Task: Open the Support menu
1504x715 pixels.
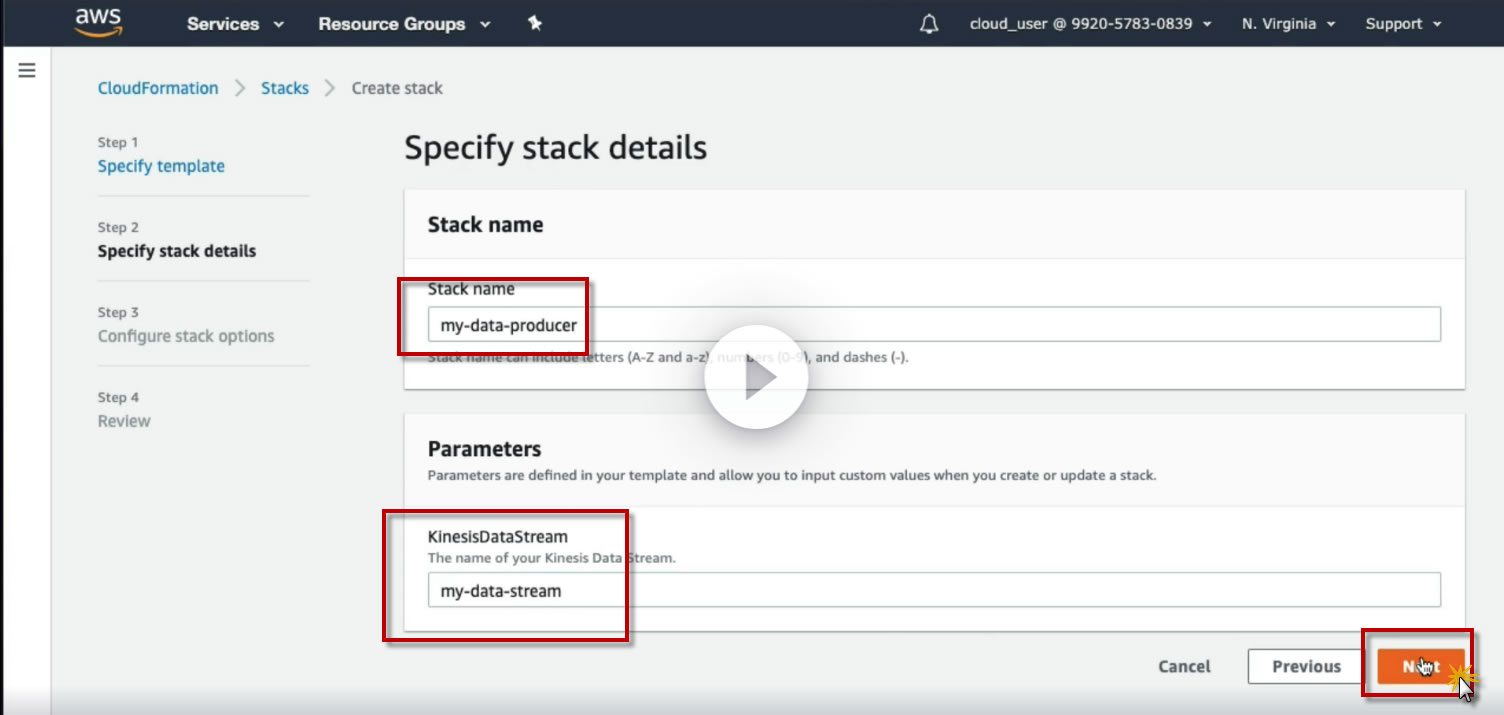Action: [1403, 24]
